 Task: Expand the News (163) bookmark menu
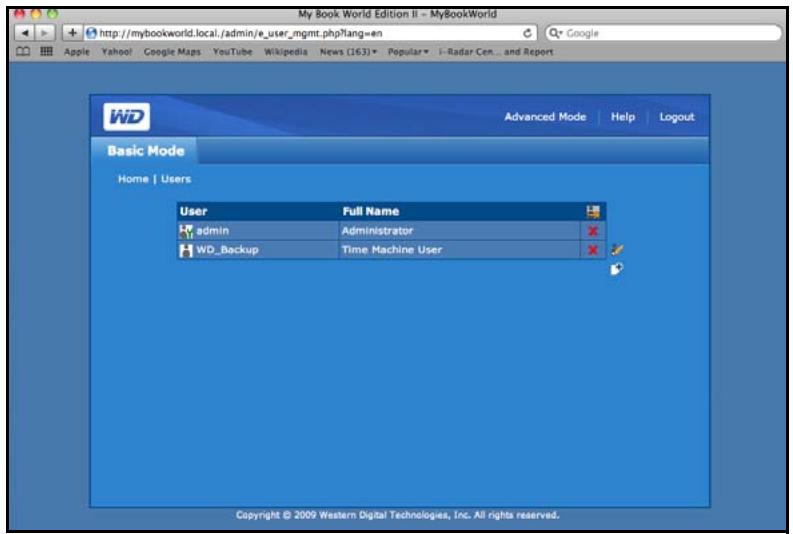click(348, 52)
